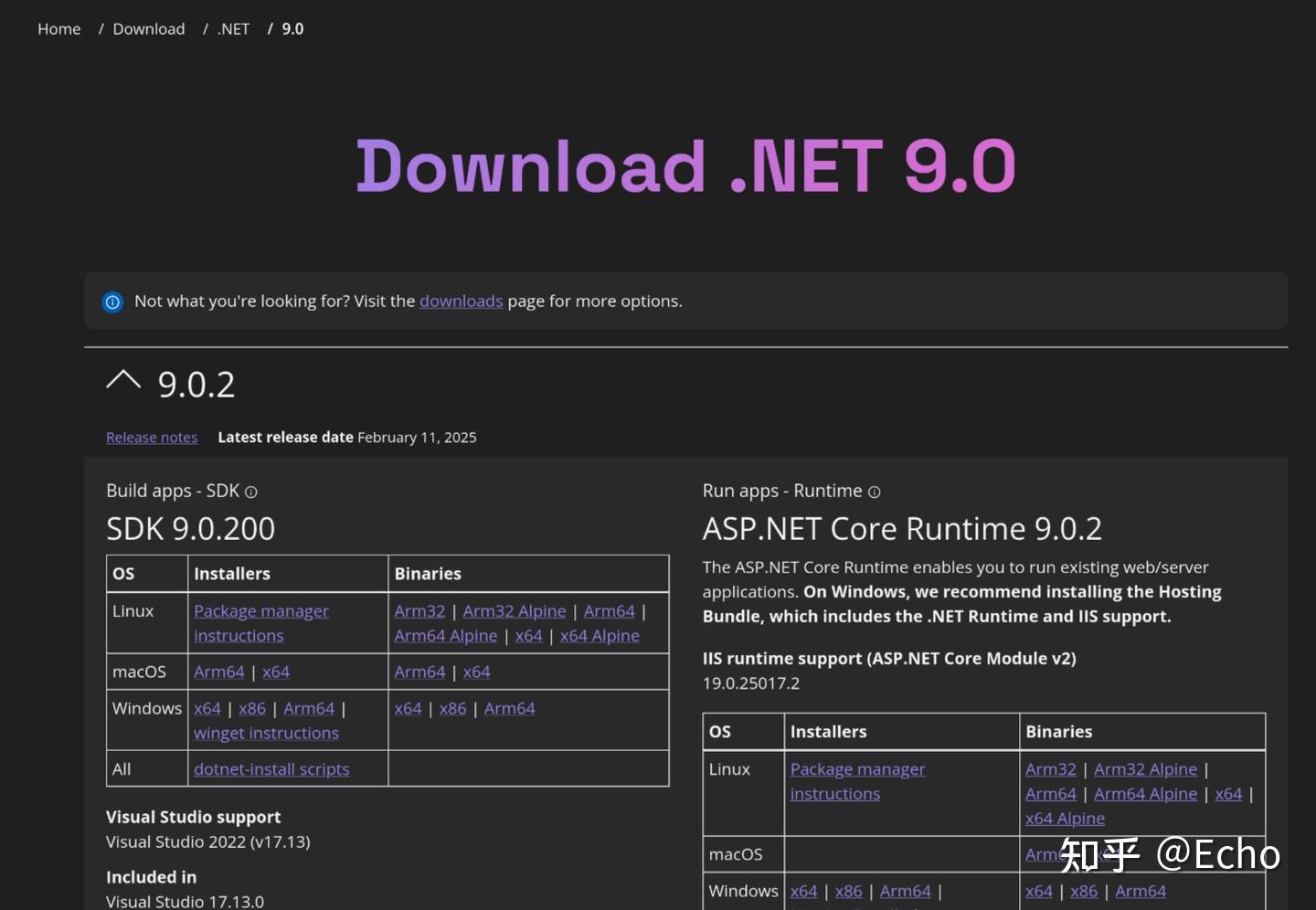The width and height of the screenshot is (1316, 910).
Task: Click the "Visual Studio 2022 (v17.13)" text
Action: click(x=208, y=842)
